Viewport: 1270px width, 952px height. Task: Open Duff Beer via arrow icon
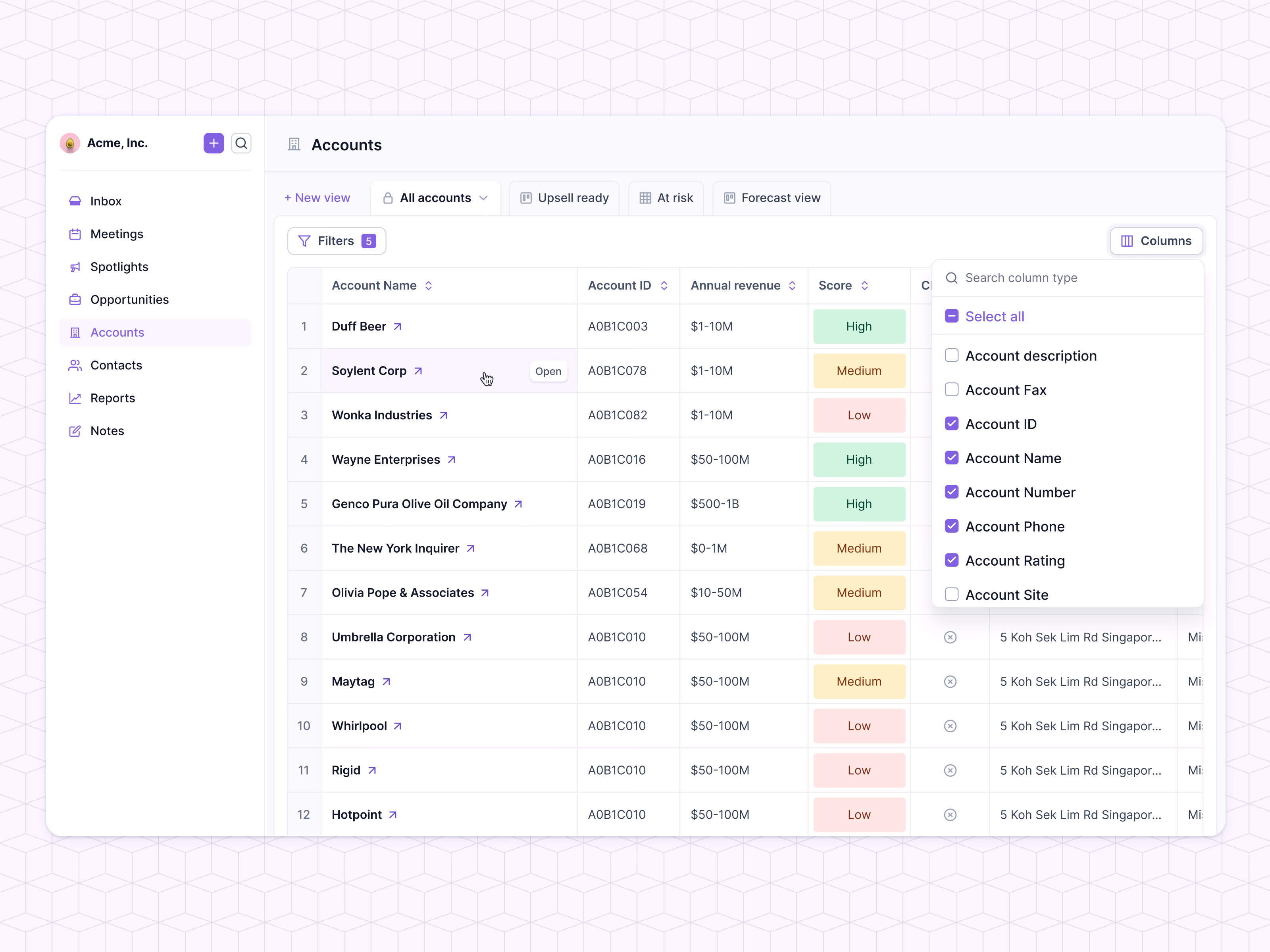(397, 326)
